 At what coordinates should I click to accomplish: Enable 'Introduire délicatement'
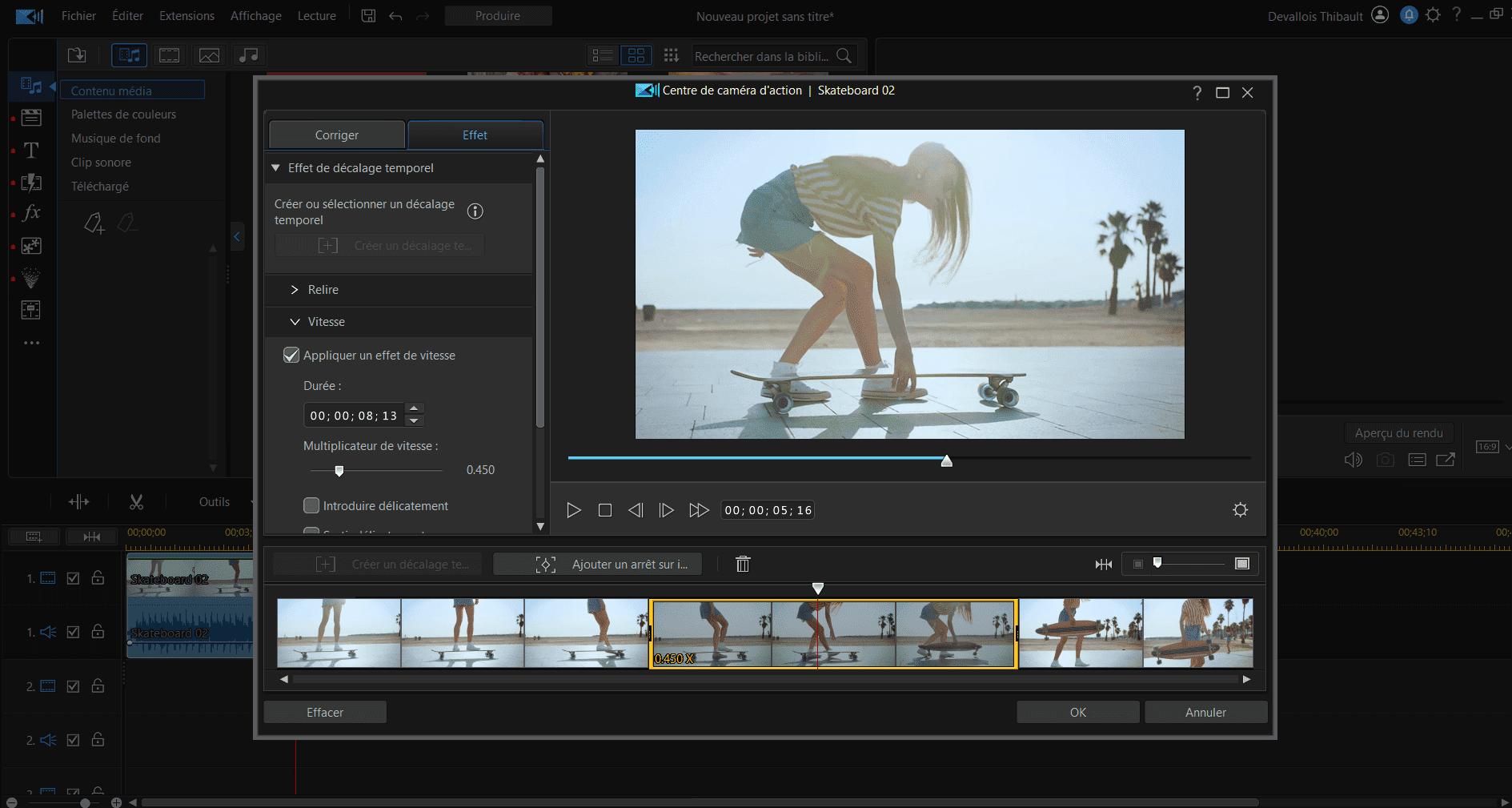pos(312,505)
